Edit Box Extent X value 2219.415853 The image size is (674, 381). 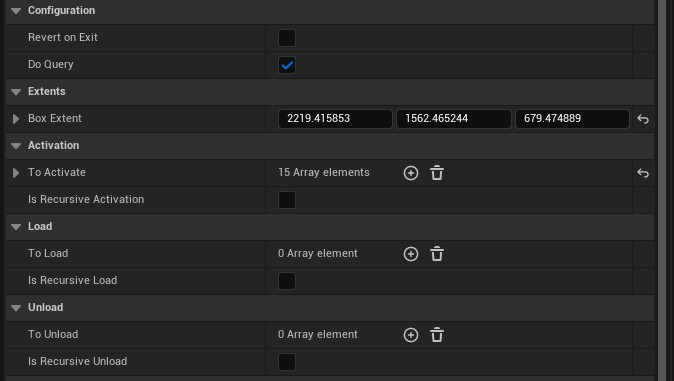click(x=335, y=119)
